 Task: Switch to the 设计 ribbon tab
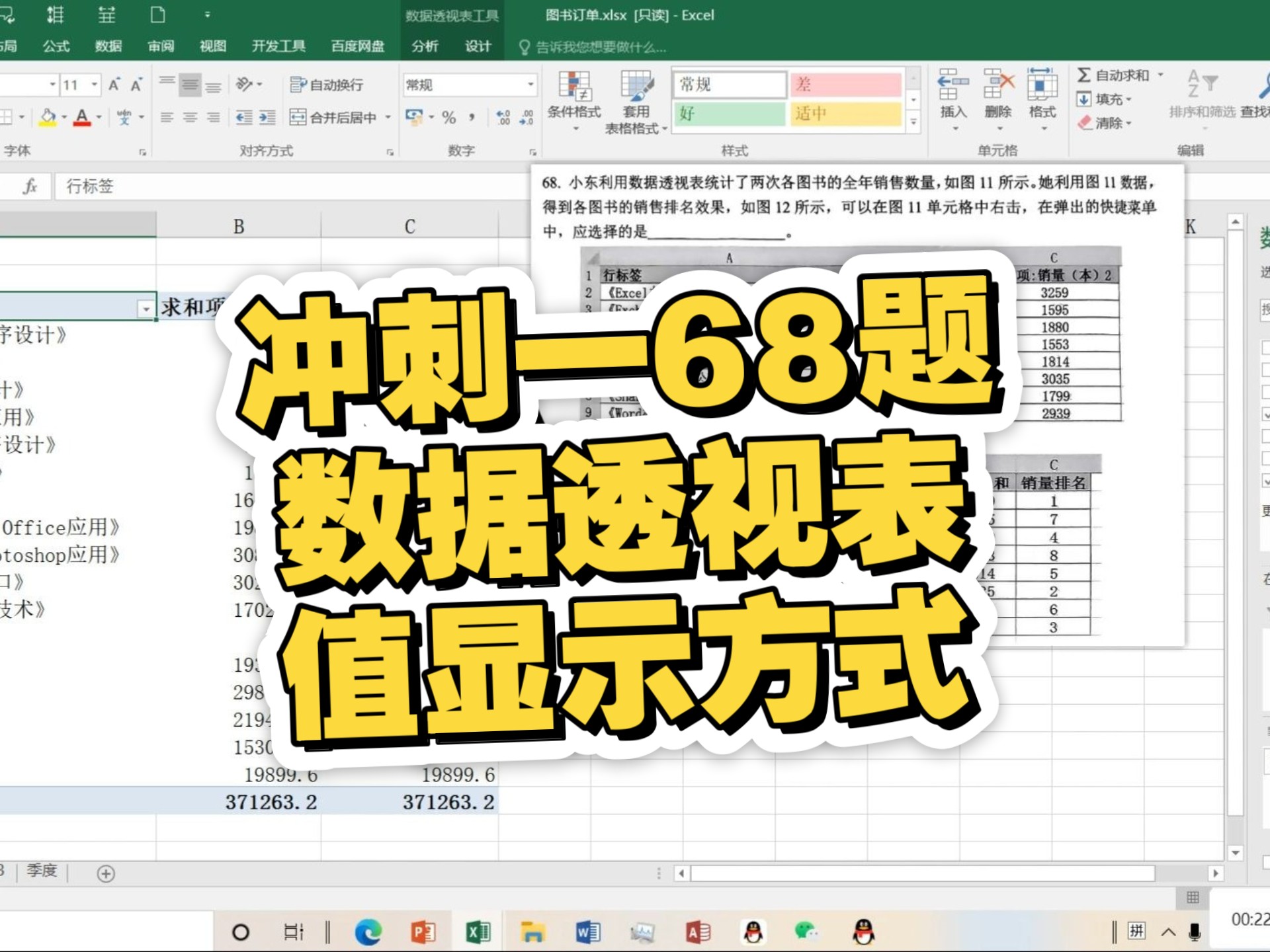[x=478, y=46]
